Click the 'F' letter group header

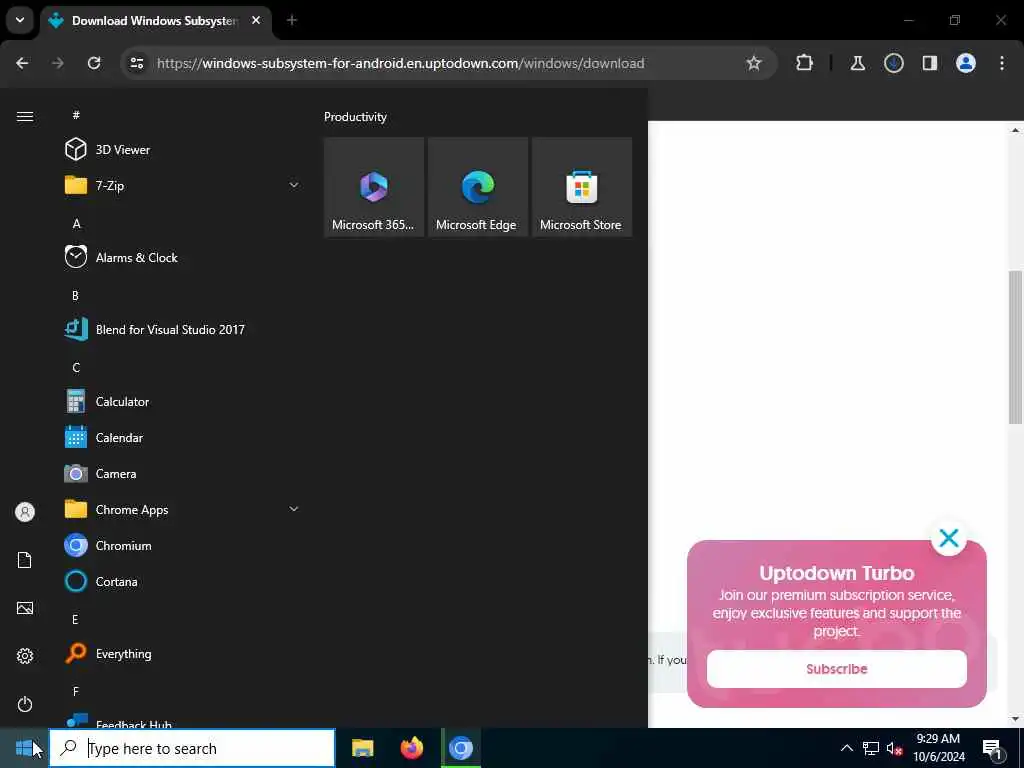coord(76,691)
